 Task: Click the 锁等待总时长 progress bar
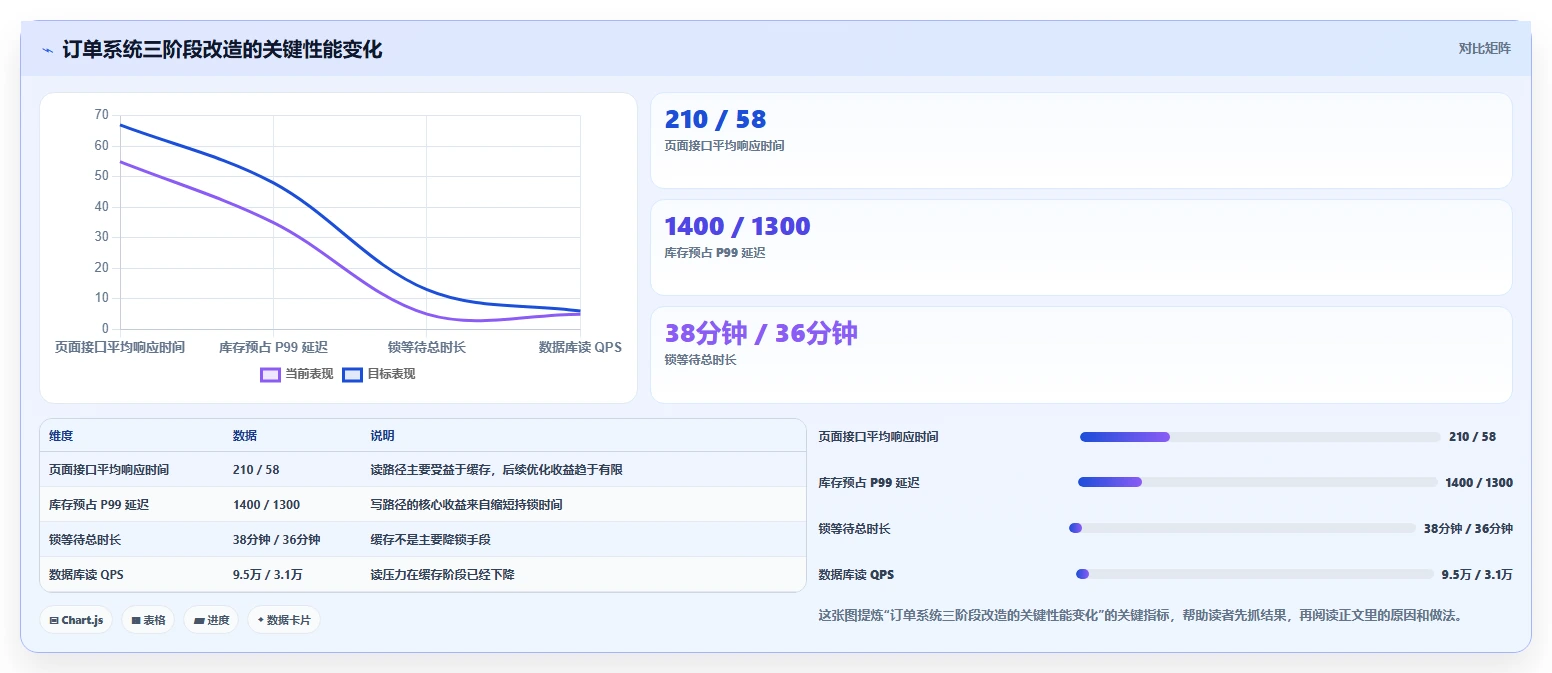(1243, 528)
